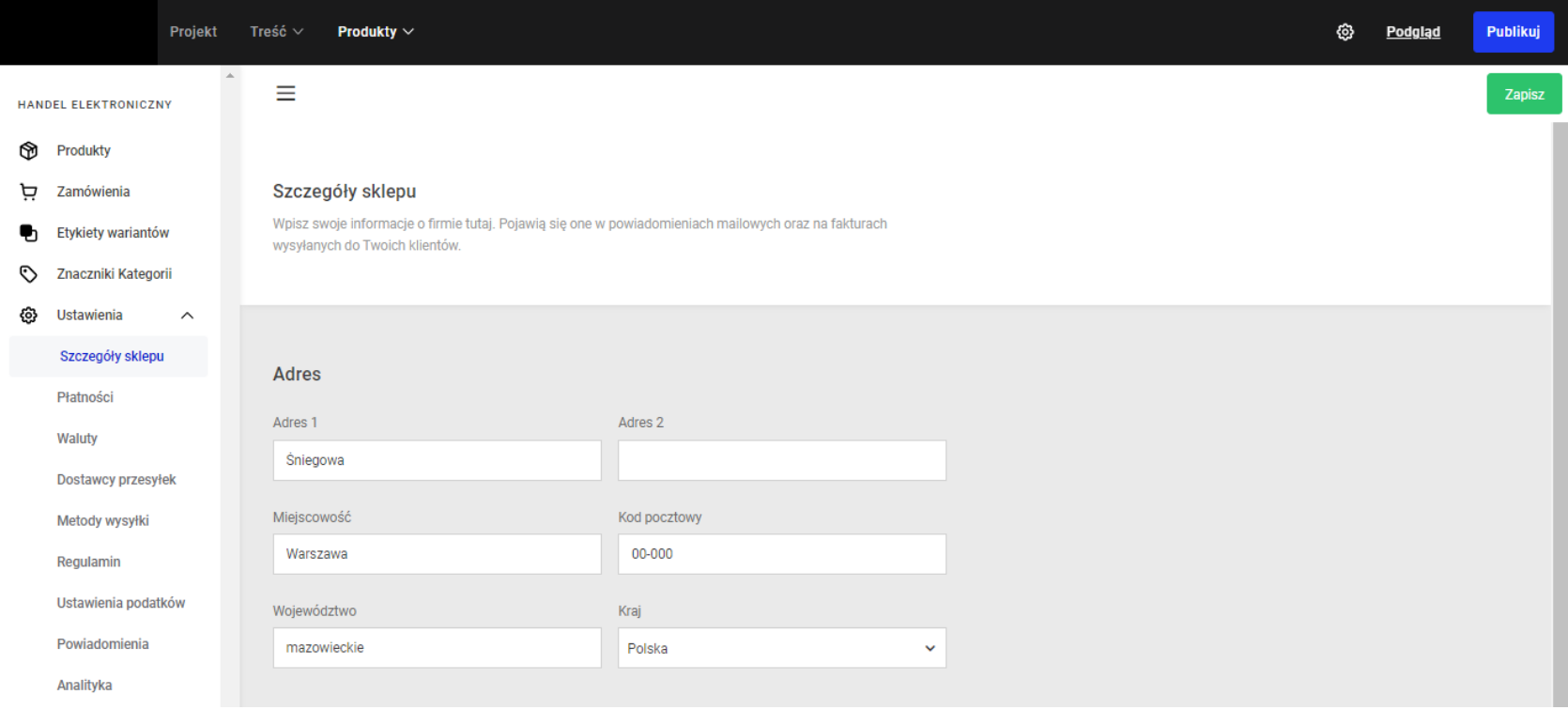Screen dimensions: 1568x710
Task: Click the empty Adres 2 field
Action: [x=782, y=460]
